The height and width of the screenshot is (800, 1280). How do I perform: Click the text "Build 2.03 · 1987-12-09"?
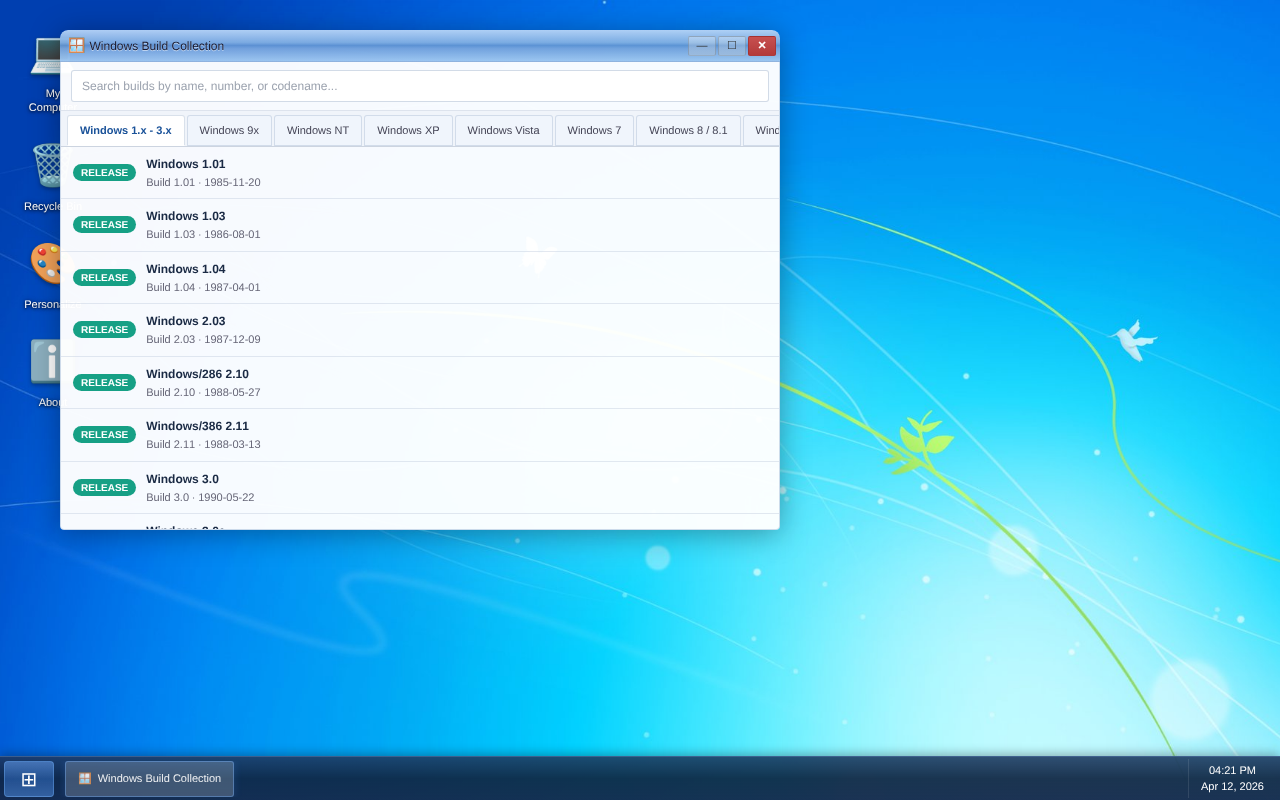[x=203, y=339]
